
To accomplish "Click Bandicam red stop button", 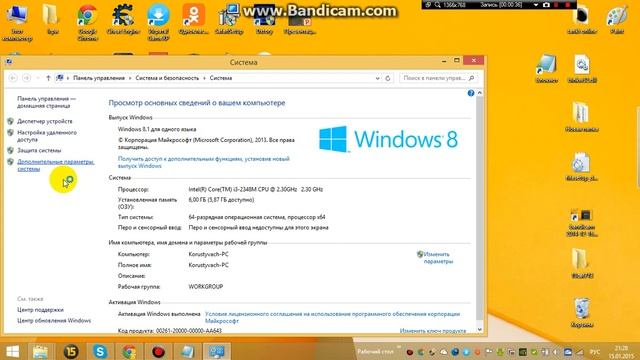I will coord(567,5).
